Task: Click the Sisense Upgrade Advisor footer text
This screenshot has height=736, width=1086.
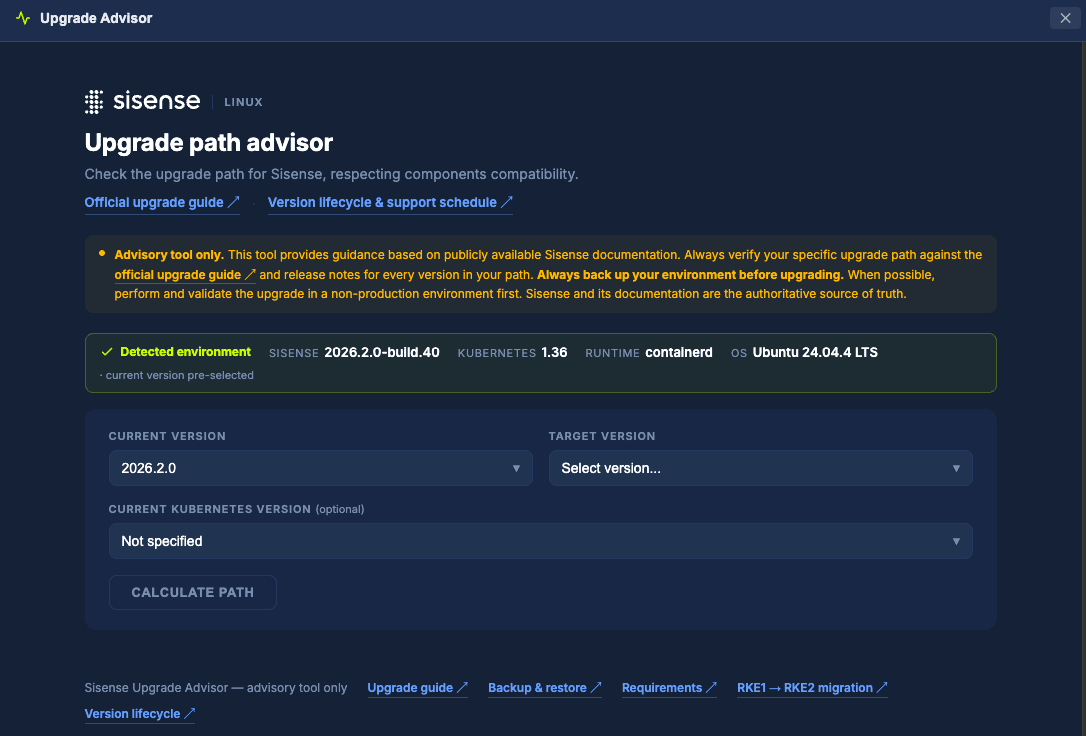Action: coord(215,688)
